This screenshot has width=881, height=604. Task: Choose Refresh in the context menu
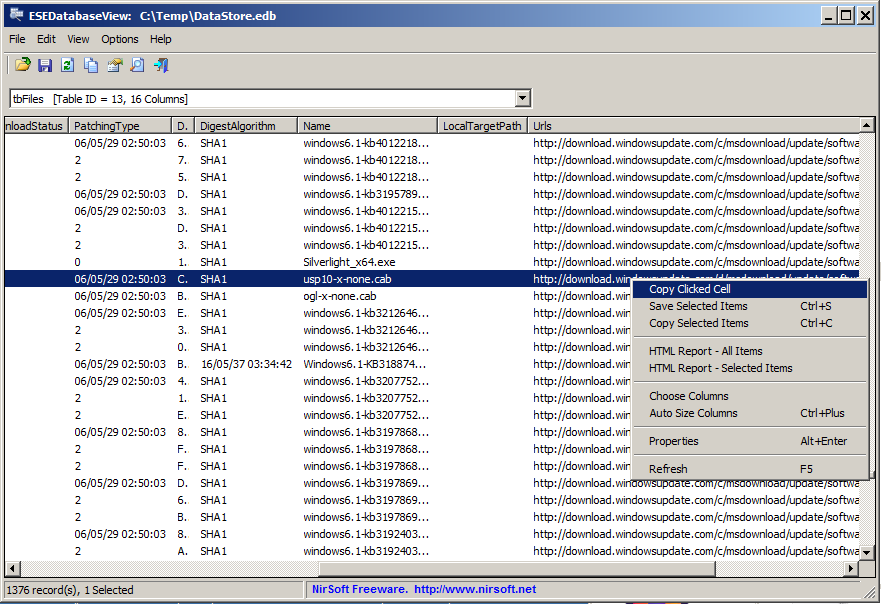750,469
